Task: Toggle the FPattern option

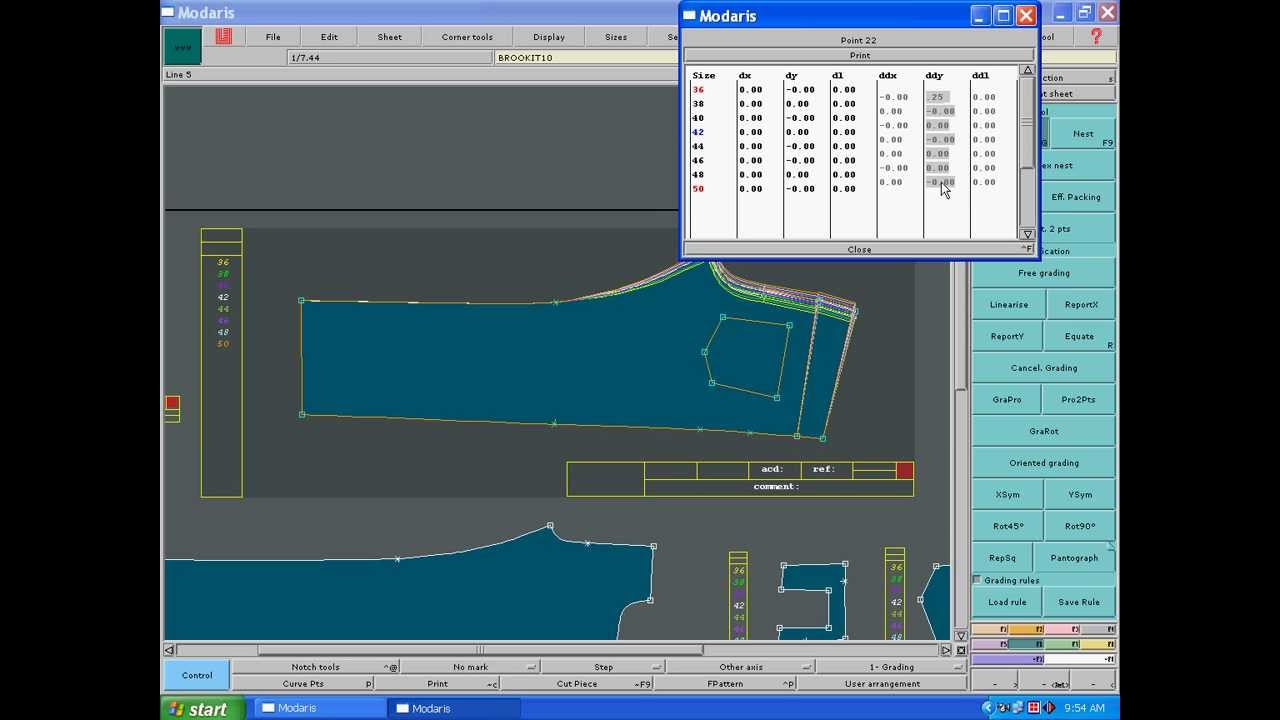Action: pos(725,684)
